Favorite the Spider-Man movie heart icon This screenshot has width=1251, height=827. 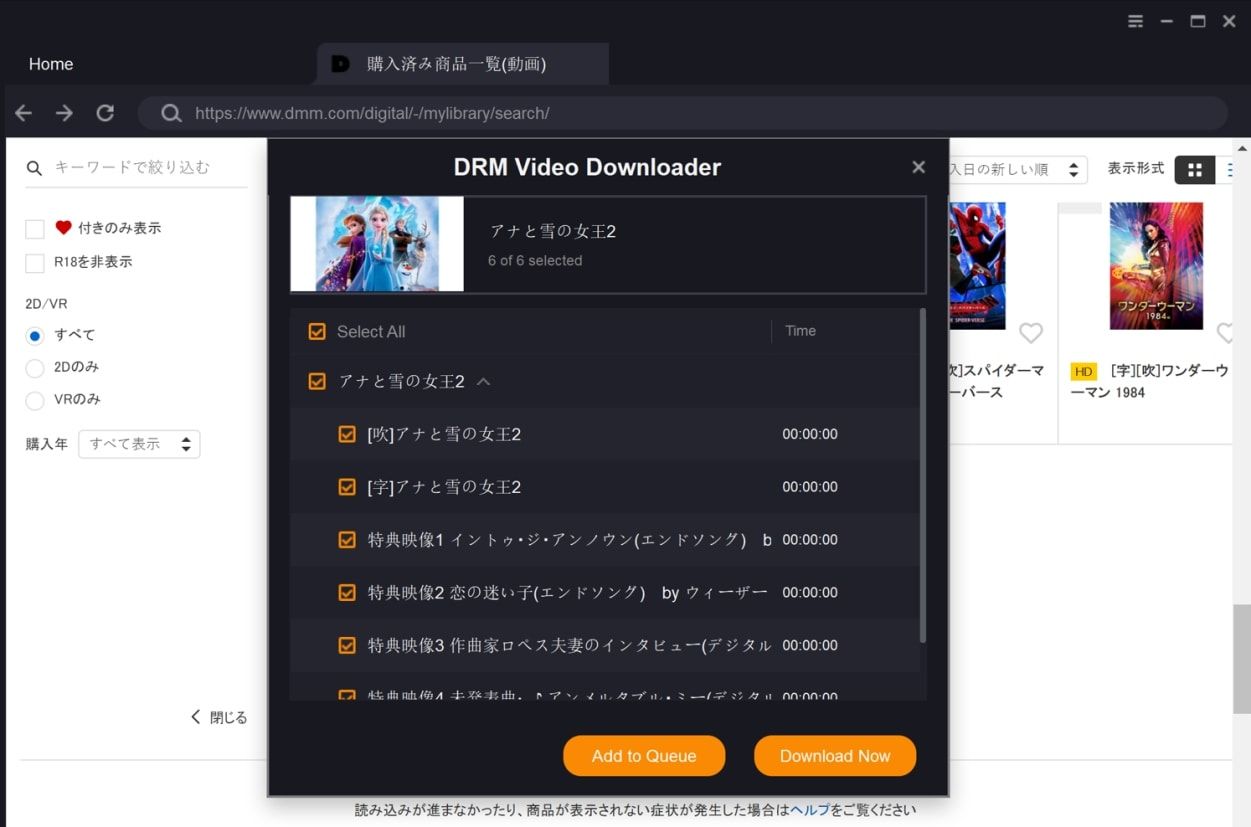point(1031,333)
